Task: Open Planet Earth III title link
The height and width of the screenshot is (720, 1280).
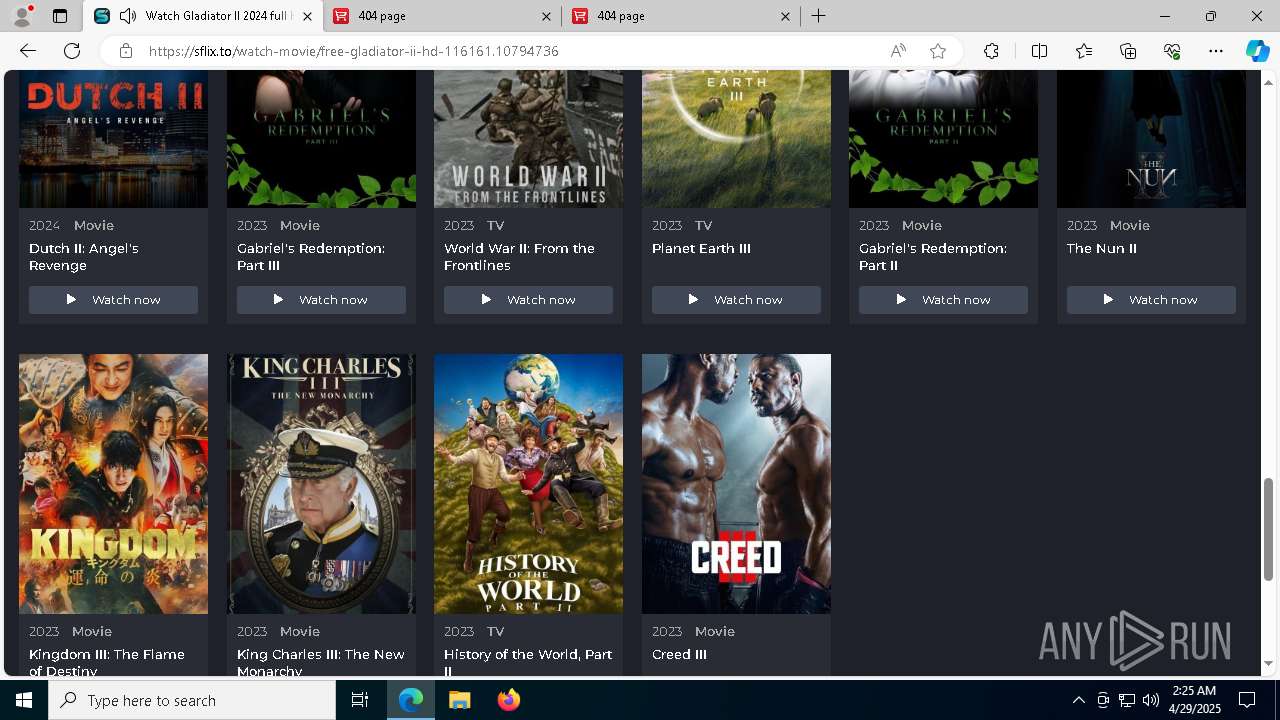Action: click(701, 248)
